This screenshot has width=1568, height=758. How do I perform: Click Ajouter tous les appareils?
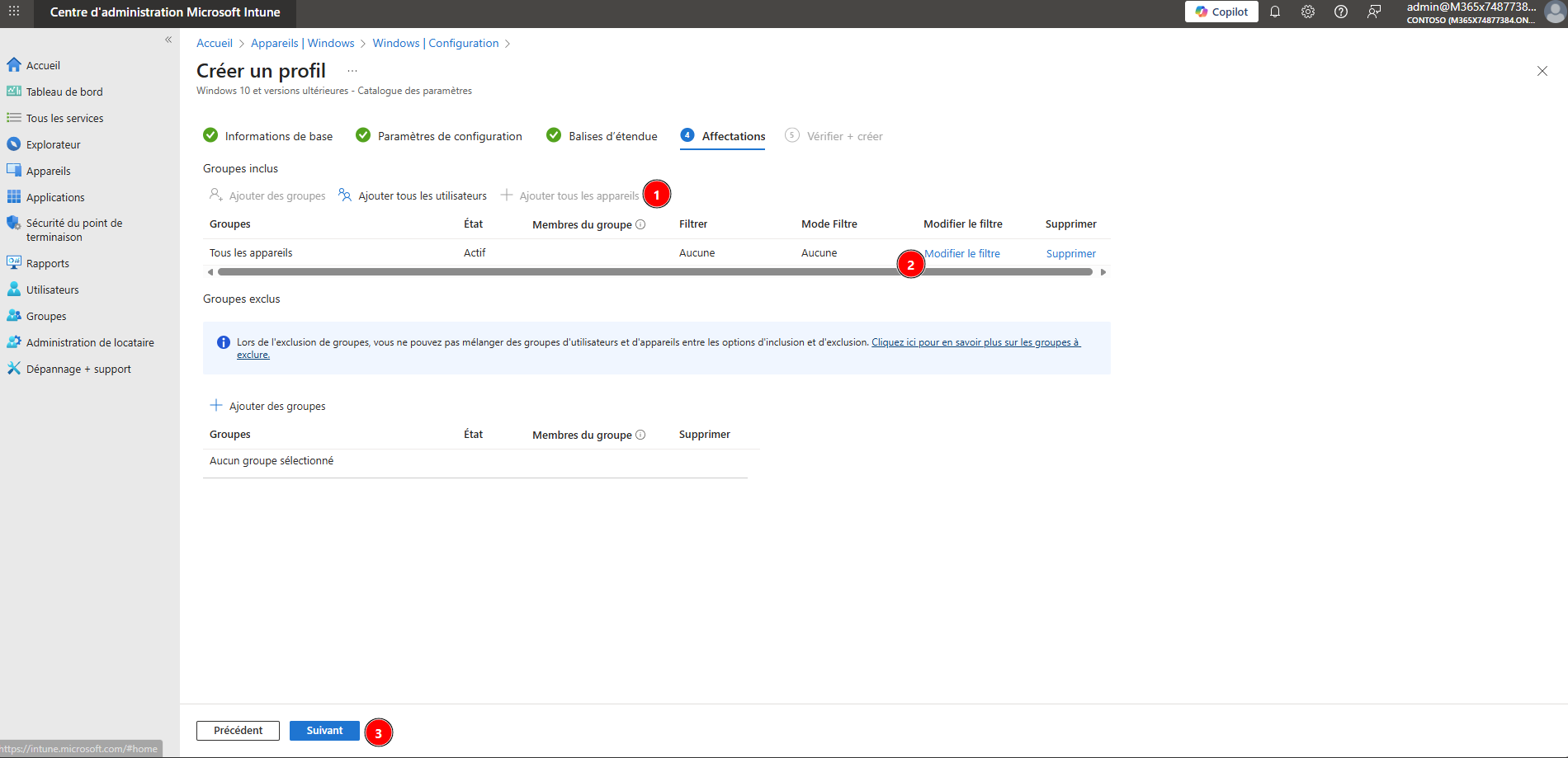coord(570,195)
